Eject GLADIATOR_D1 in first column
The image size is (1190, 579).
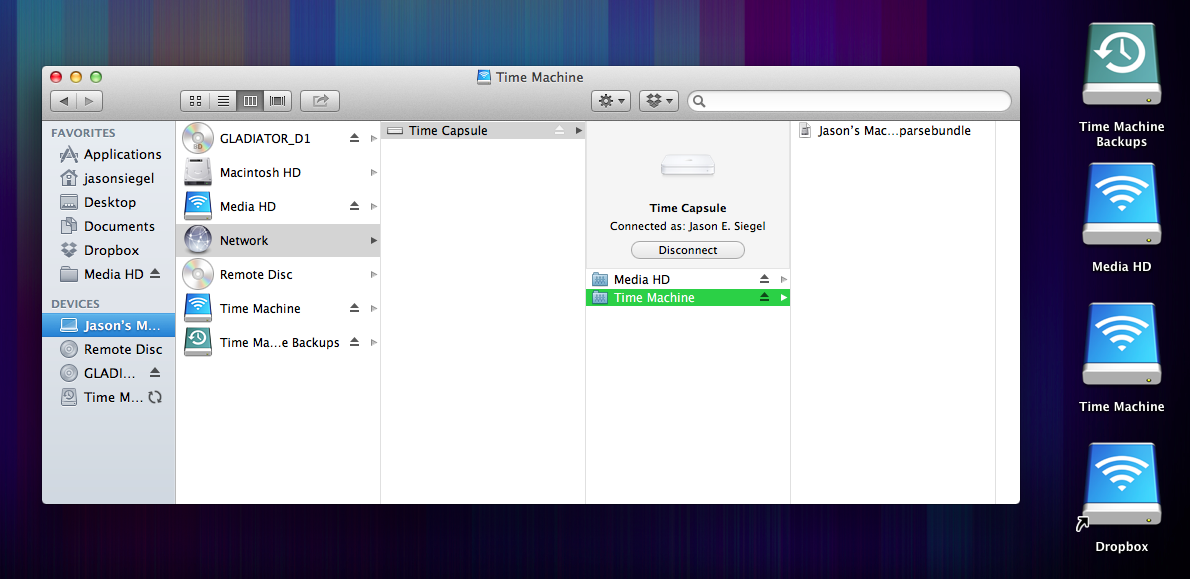(x=354, y=138)
